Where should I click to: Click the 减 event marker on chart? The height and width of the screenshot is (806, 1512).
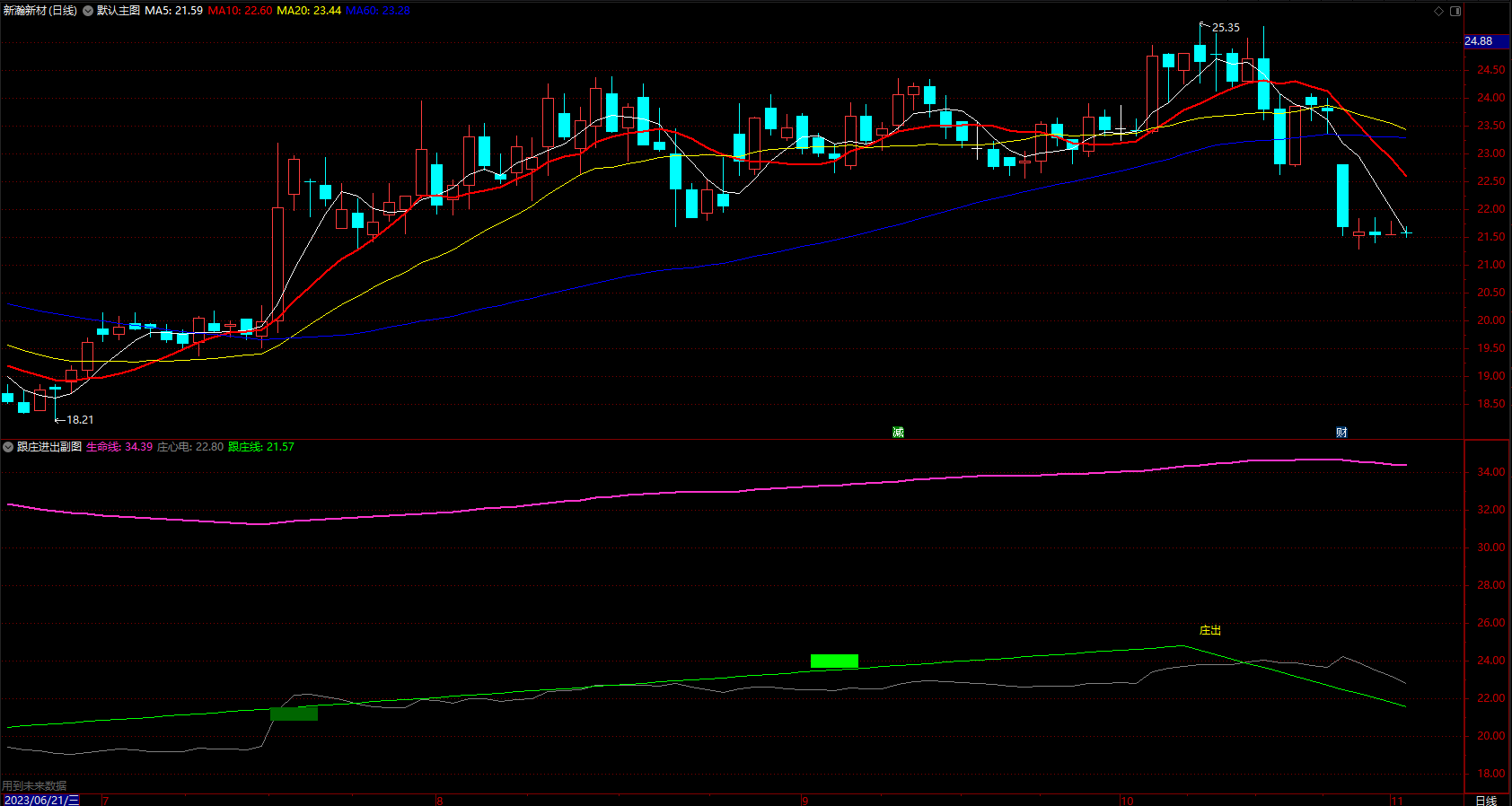[898, 432]
